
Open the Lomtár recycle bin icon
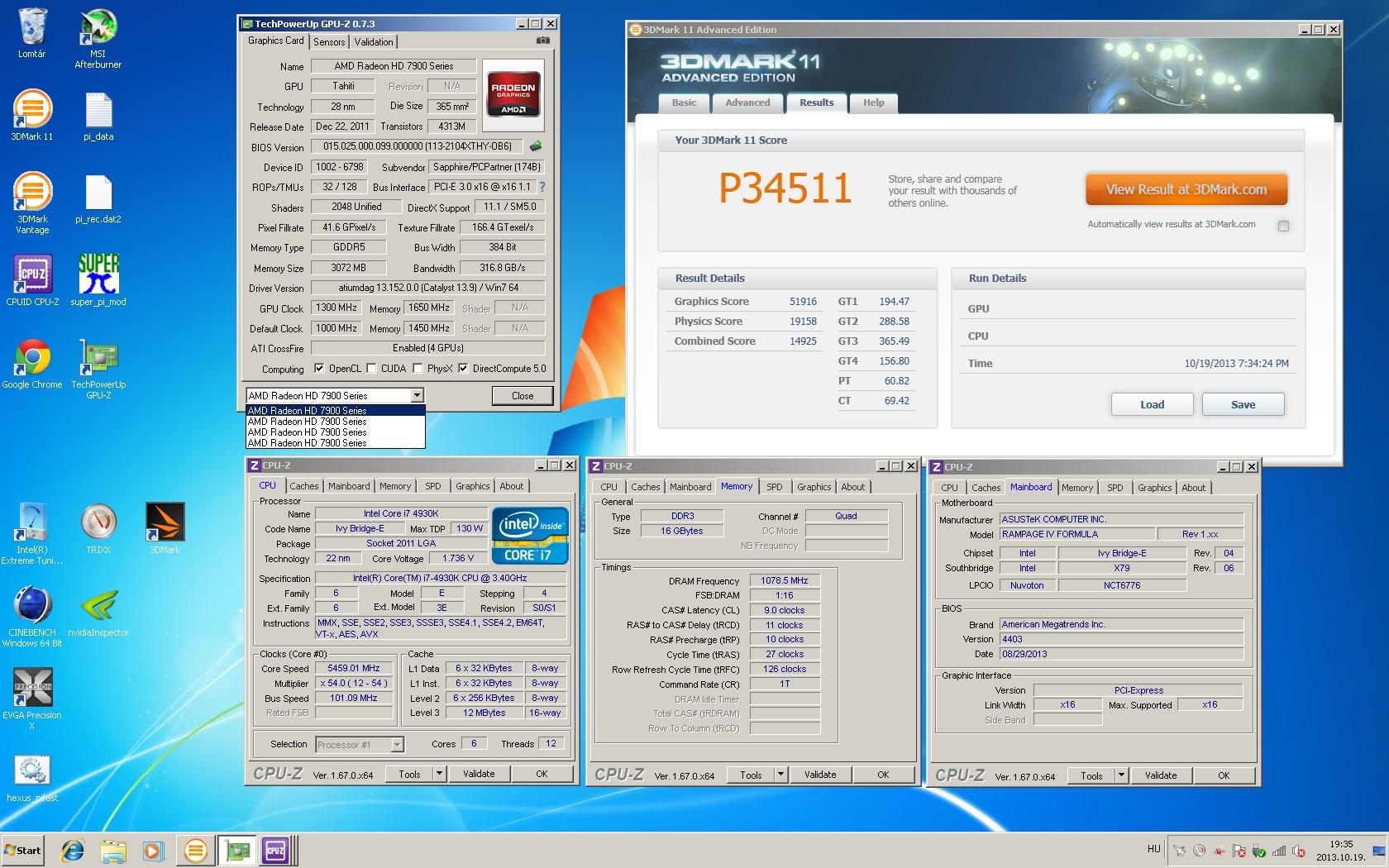[x=31, y=33]
